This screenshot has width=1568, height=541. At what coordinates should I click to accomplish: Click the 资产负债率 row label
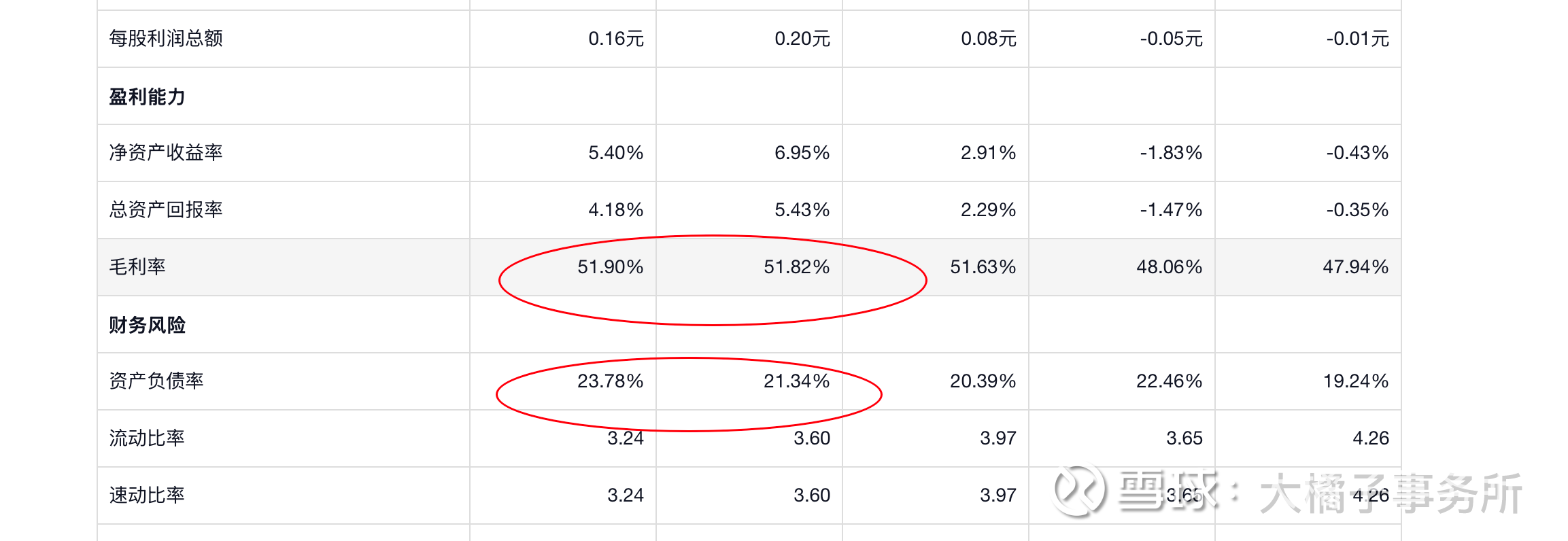(x=156, y=381)
